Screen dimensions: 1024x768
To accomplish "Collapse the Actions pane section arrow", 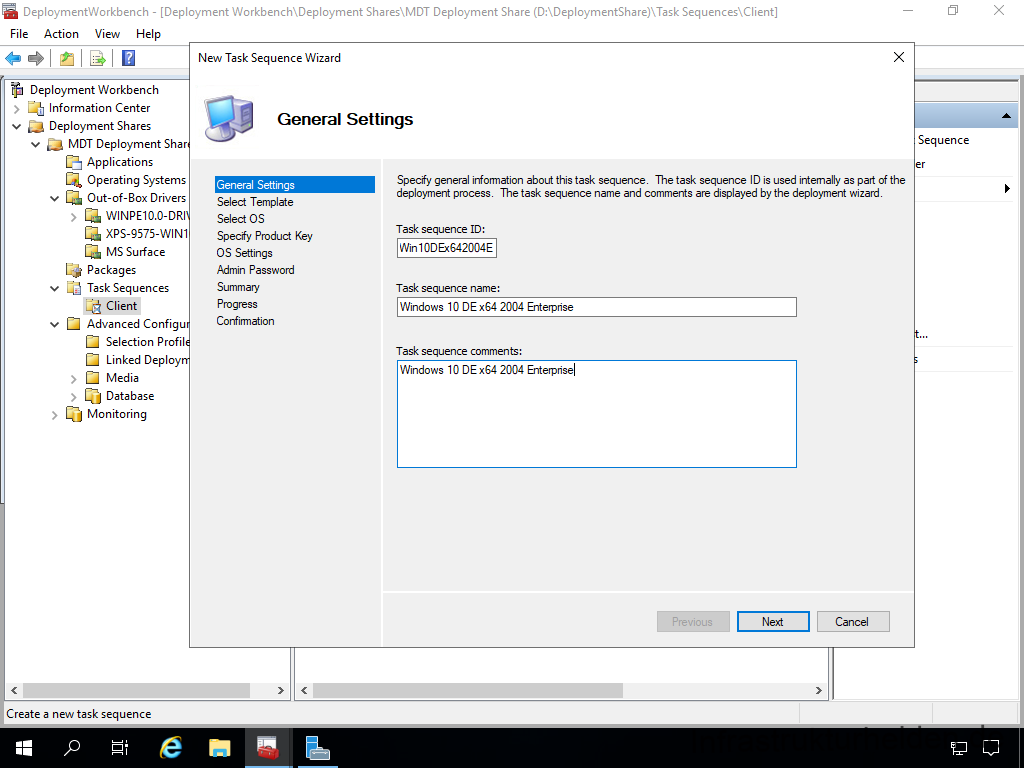I will pyautogui.click(x=1006, y=116).
